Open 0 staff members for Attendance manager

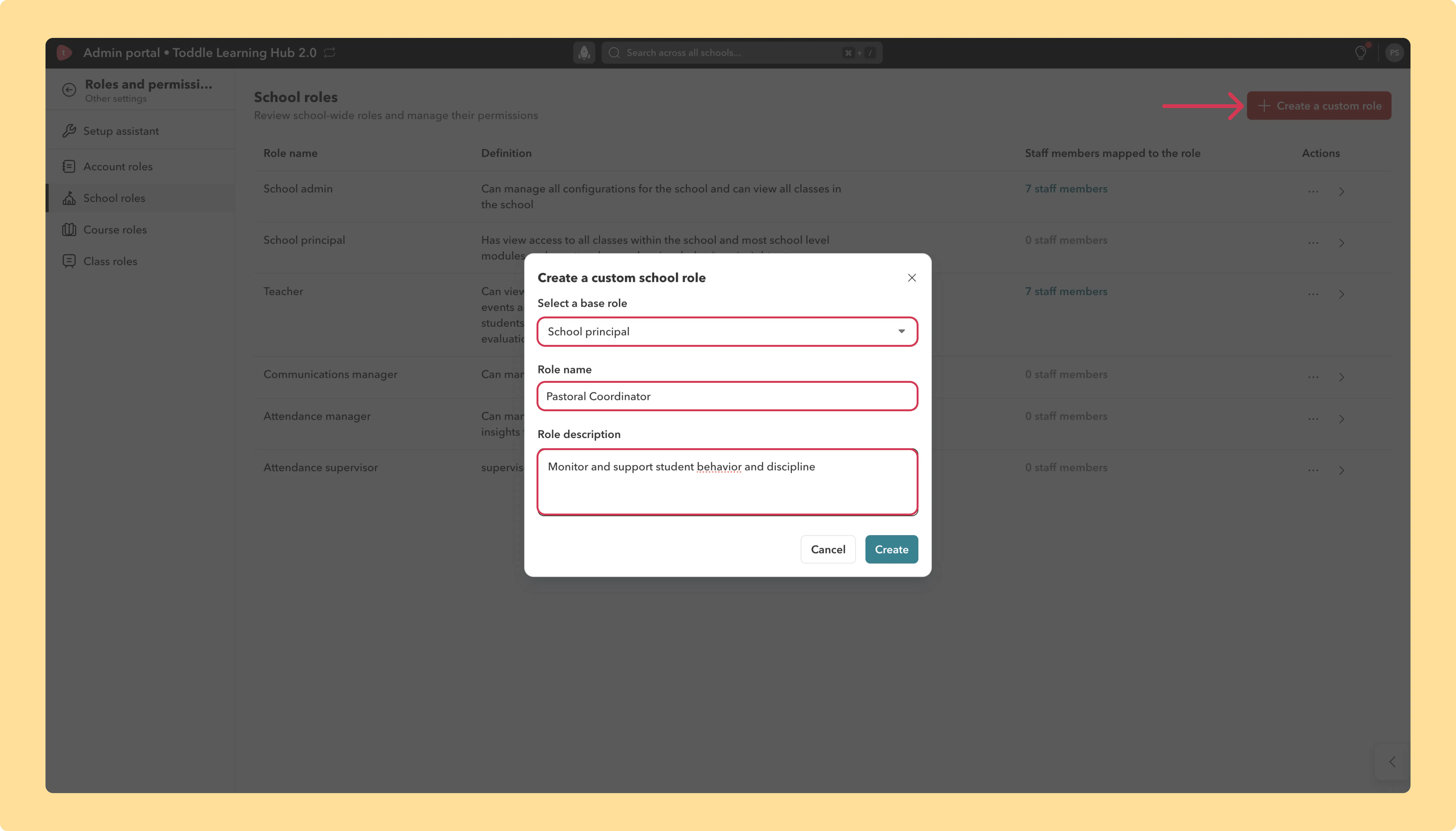pyautogui.click(x=1066, y=416)
